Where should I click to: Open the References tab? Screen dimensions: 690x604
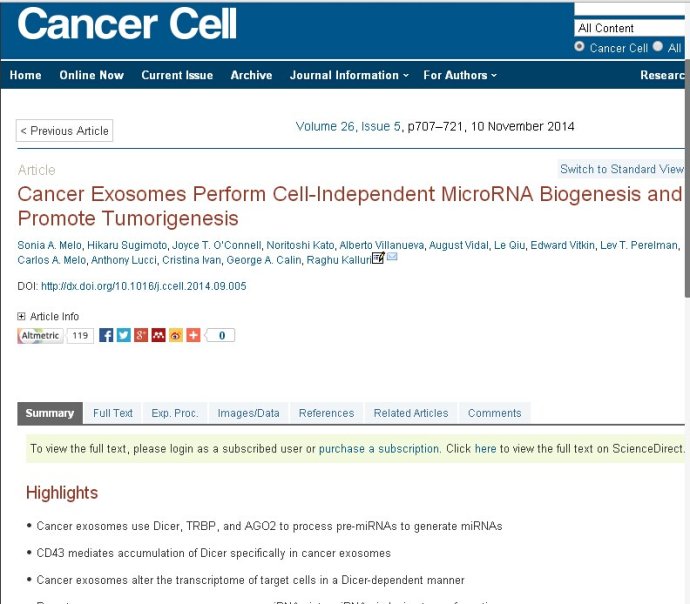[327, 413]
